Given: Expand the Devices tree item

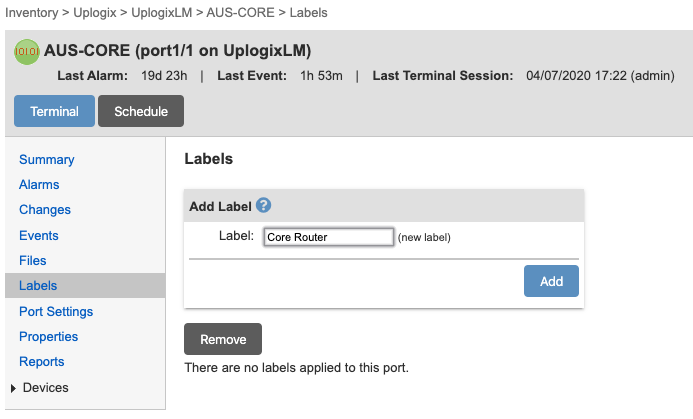Looking at the screenshot, I should tap(13, 388).
